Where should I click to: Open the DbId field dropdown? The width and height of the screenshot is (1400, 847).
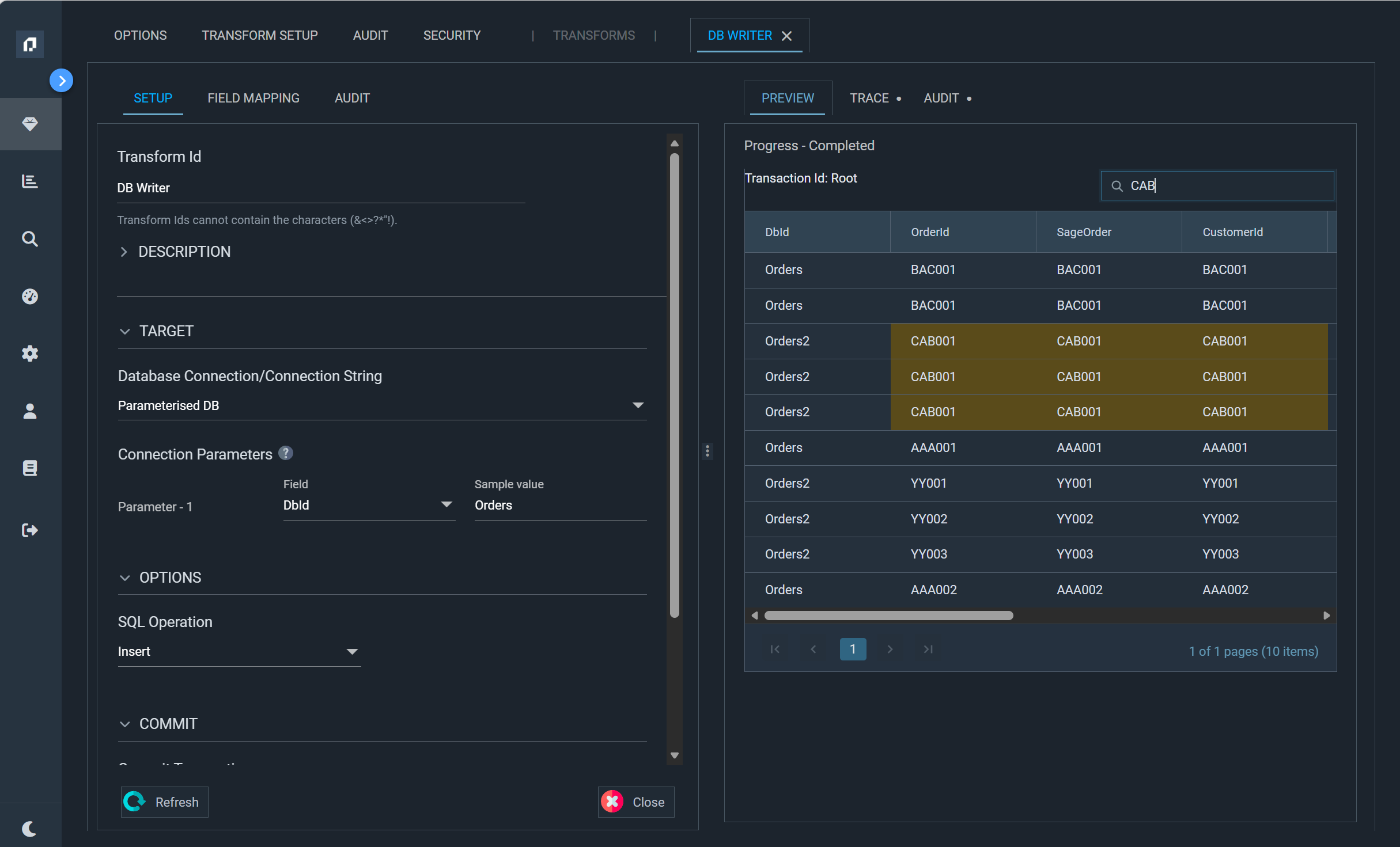(369, 505)
